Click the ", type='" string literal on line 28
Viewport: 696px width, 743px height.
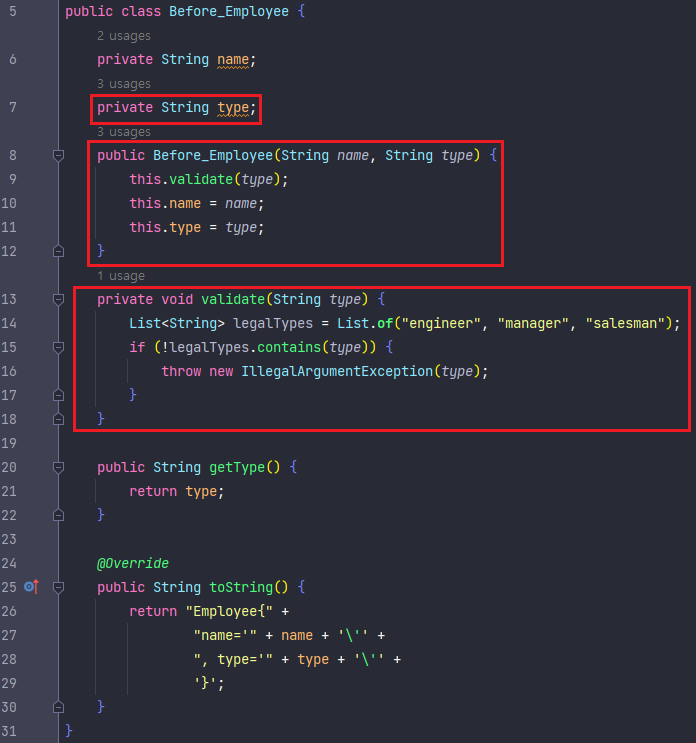[233, 660]
